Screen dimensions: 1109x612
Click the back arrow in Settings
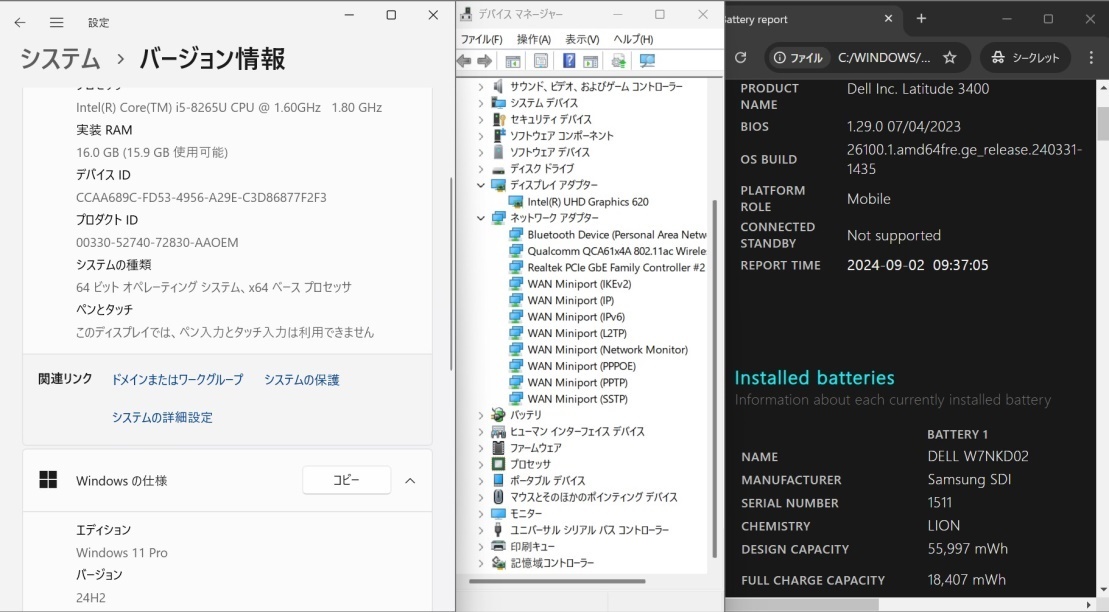click(20, 22)
